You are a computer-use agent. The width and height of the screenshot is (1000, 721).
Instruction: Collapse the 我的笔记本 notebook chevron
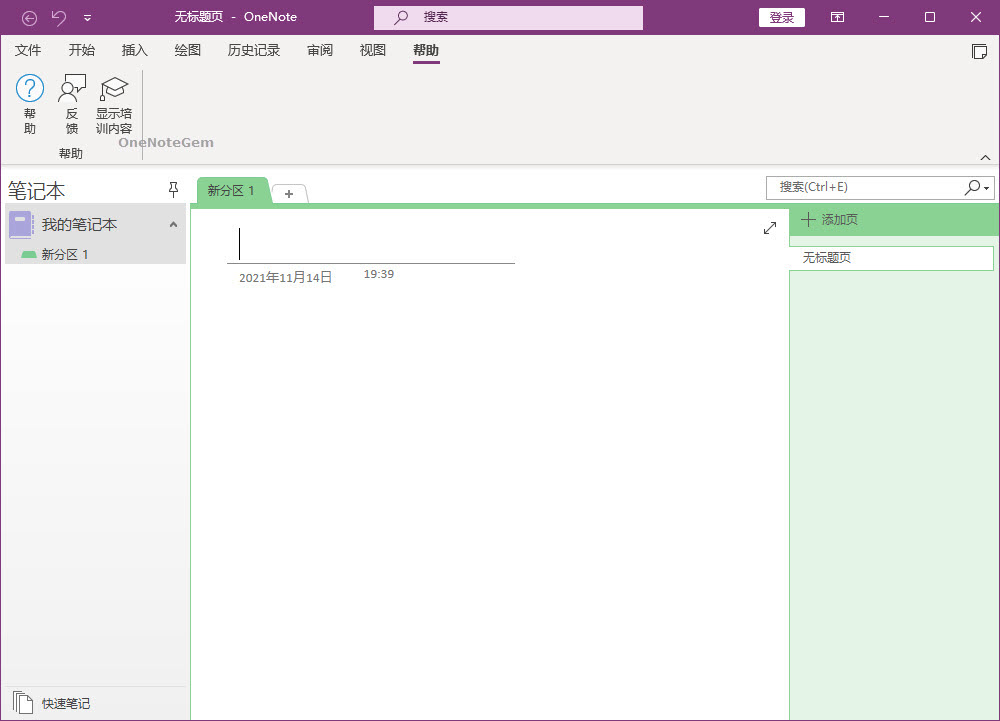[173, 225]
